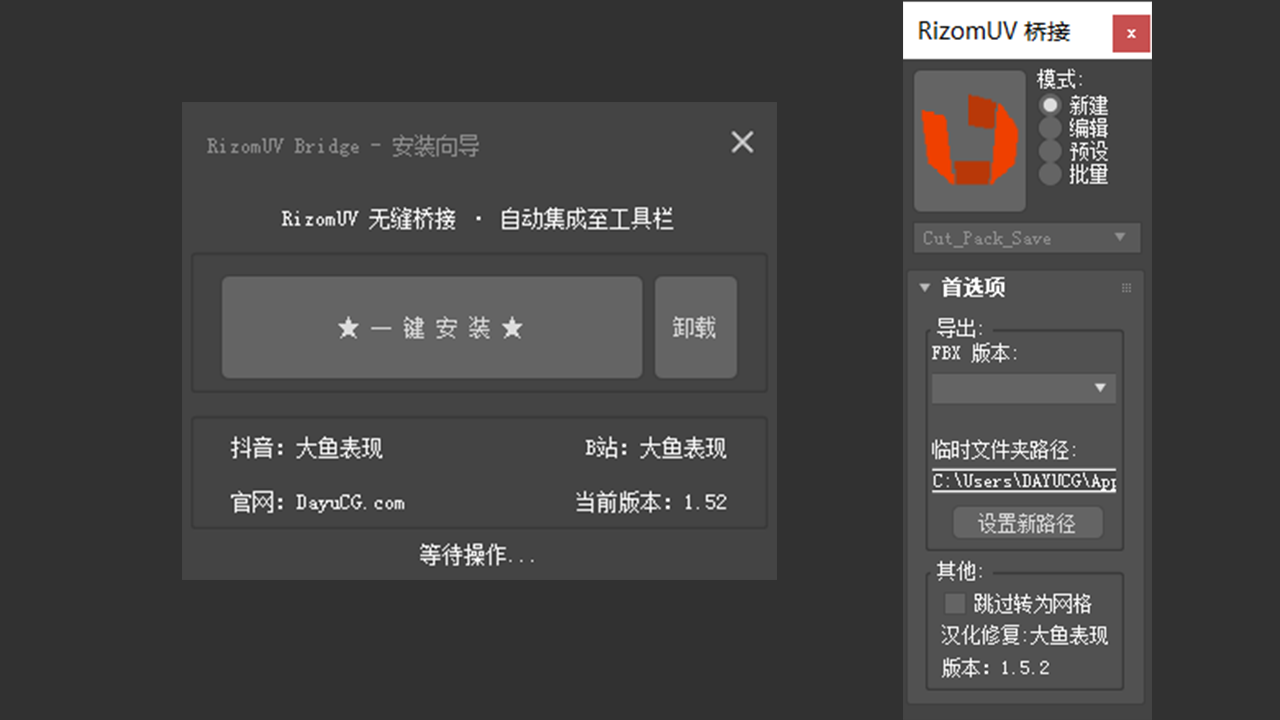Select the 预设 mode radio button

point(1049,151)
